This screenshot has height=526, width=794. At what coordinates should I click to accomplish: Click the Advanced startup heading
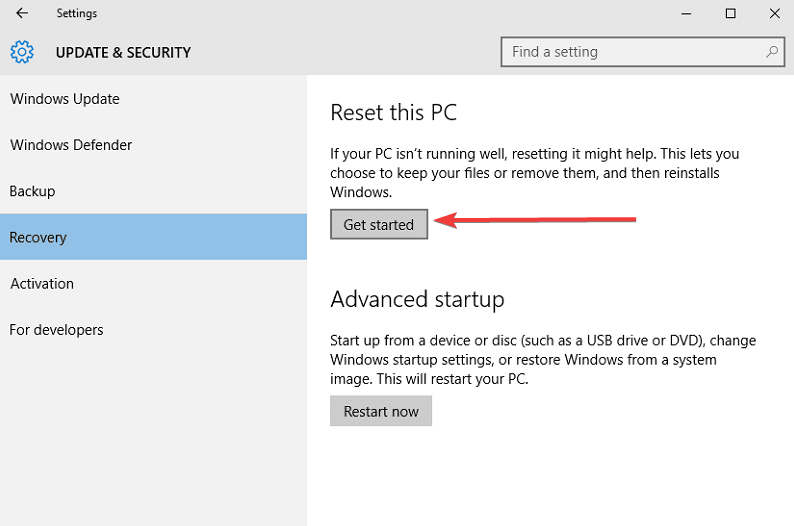click(417, 299)
